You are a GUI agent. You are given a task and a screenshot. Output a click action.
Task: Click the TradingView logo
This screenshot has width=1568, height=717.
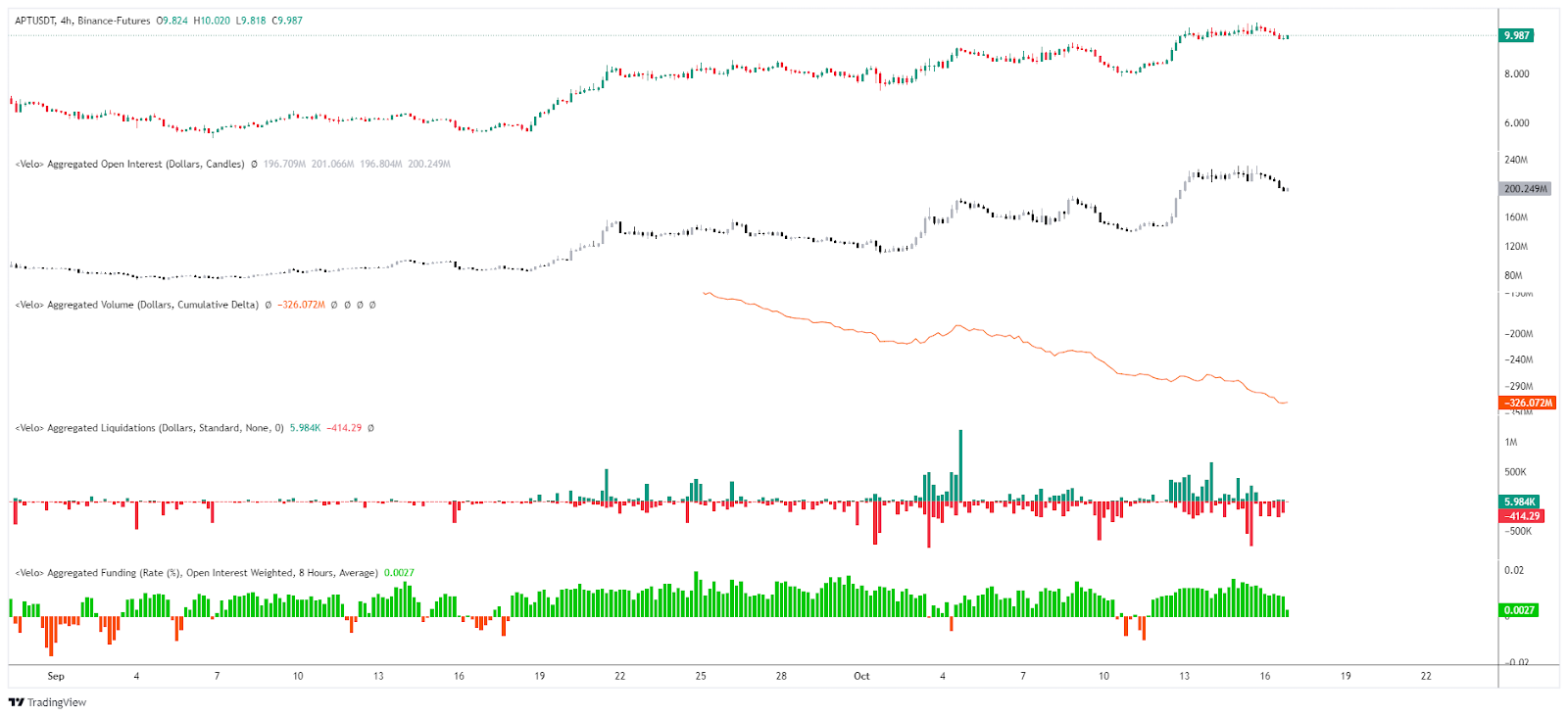pos(47,702)
